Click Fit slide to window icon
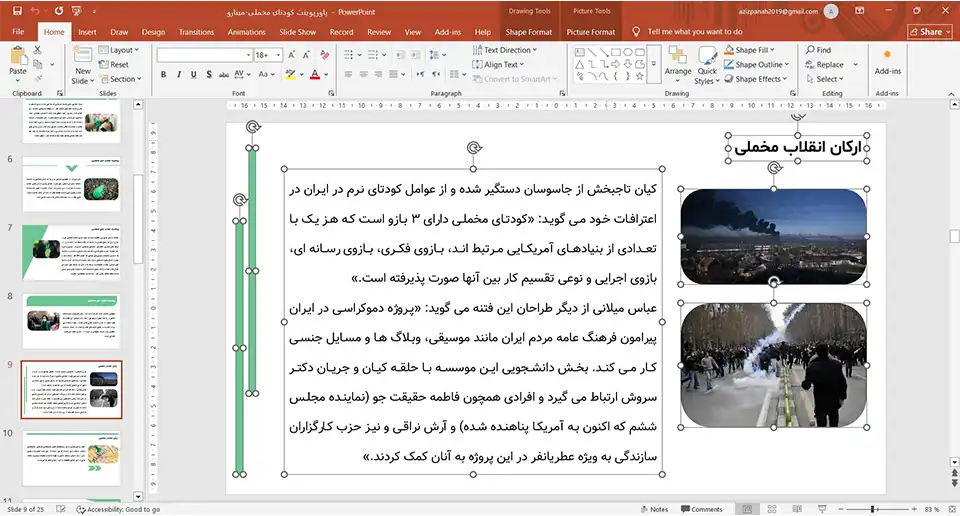The width and height of the screenshot is (960, 516). coord(952,509)
